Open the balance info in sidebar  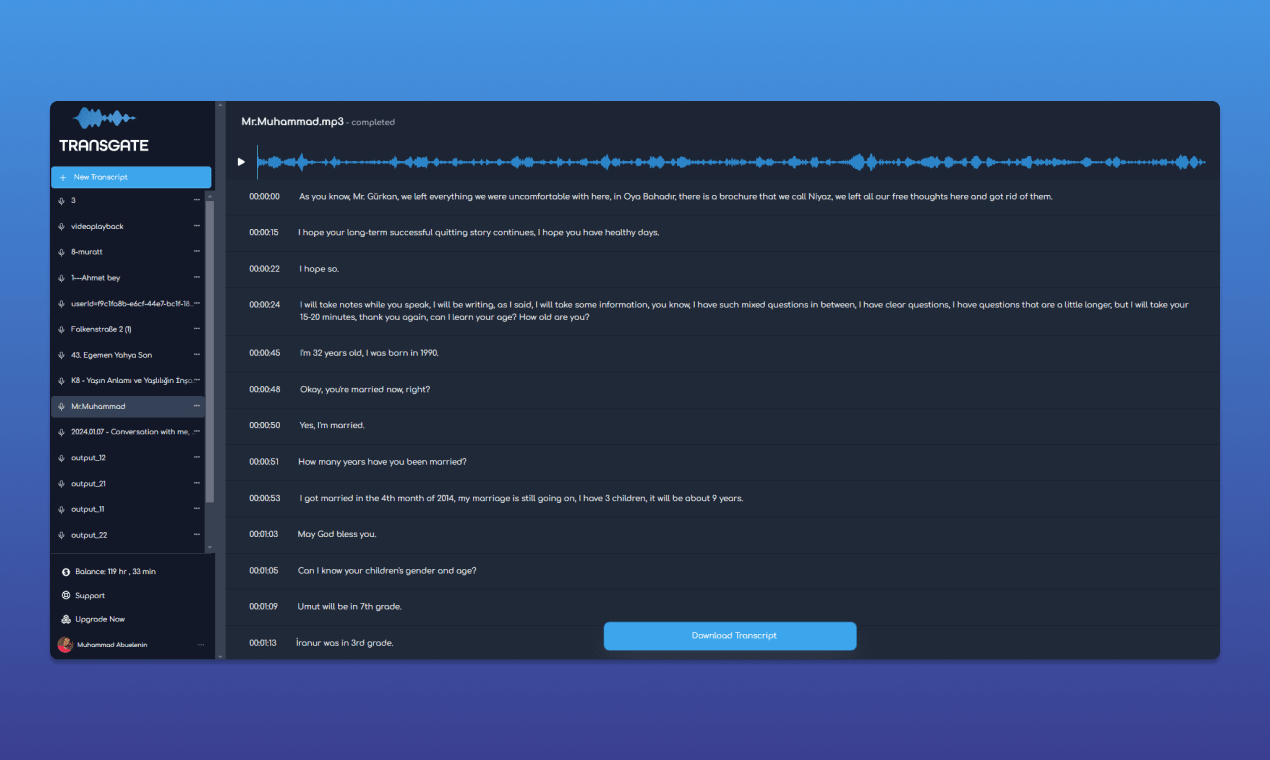pyautogui.click(x=115, y=572)
